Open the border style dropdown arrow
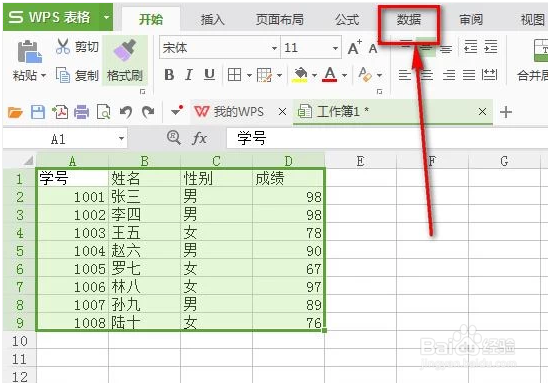 point(249,75)
